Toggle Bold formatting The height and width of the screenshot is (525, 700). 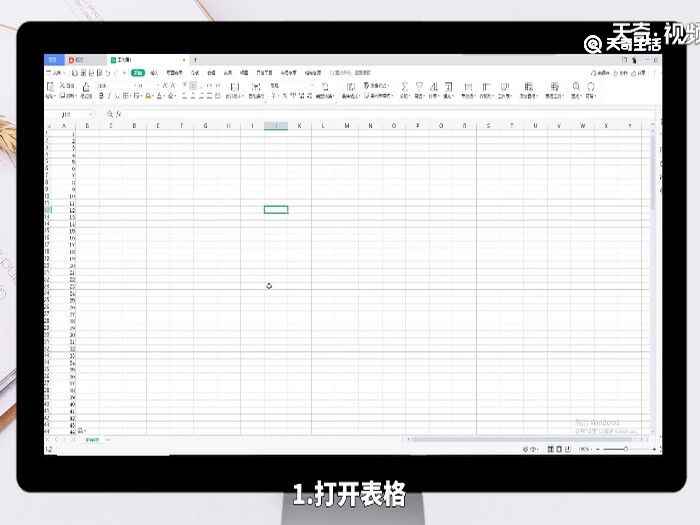101,96
